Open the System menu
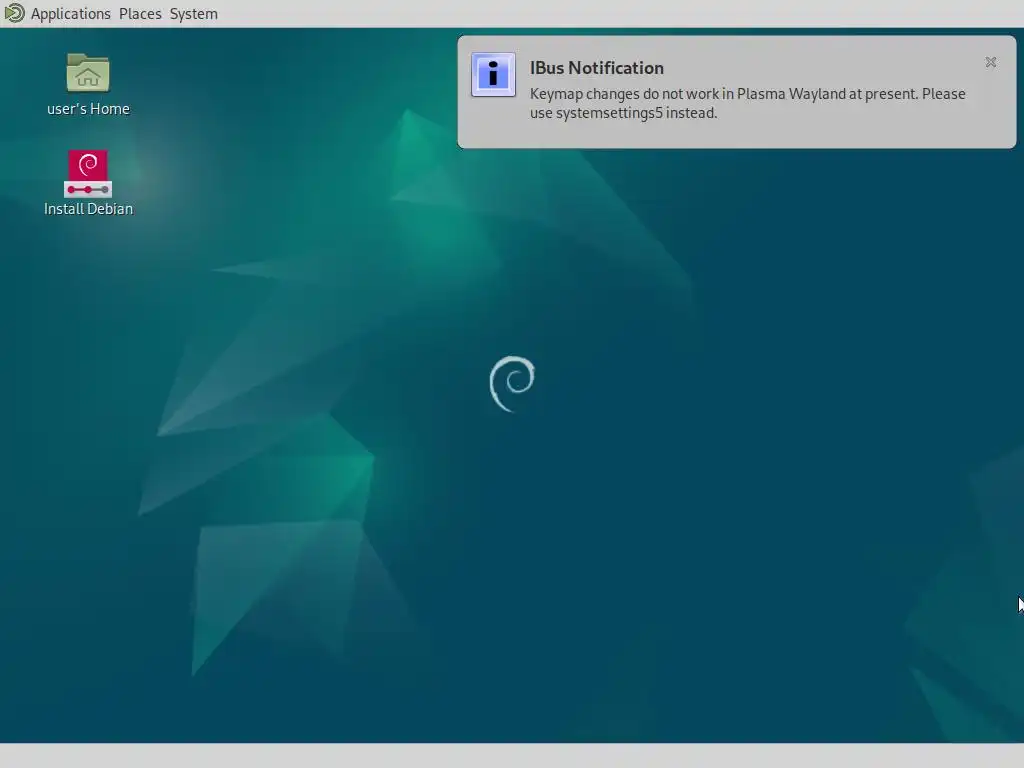Image resolution: width=1024 pixels, height=768 pixels. pos(193,14)
